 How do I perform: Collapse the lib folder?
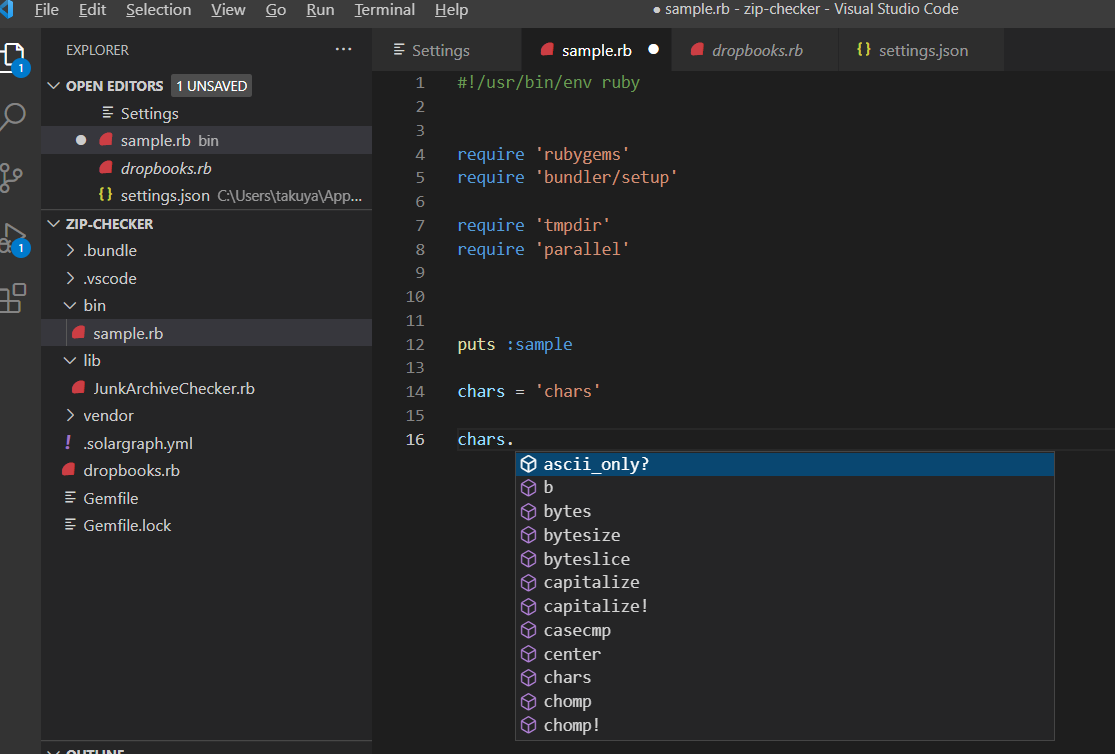(70, 361)
